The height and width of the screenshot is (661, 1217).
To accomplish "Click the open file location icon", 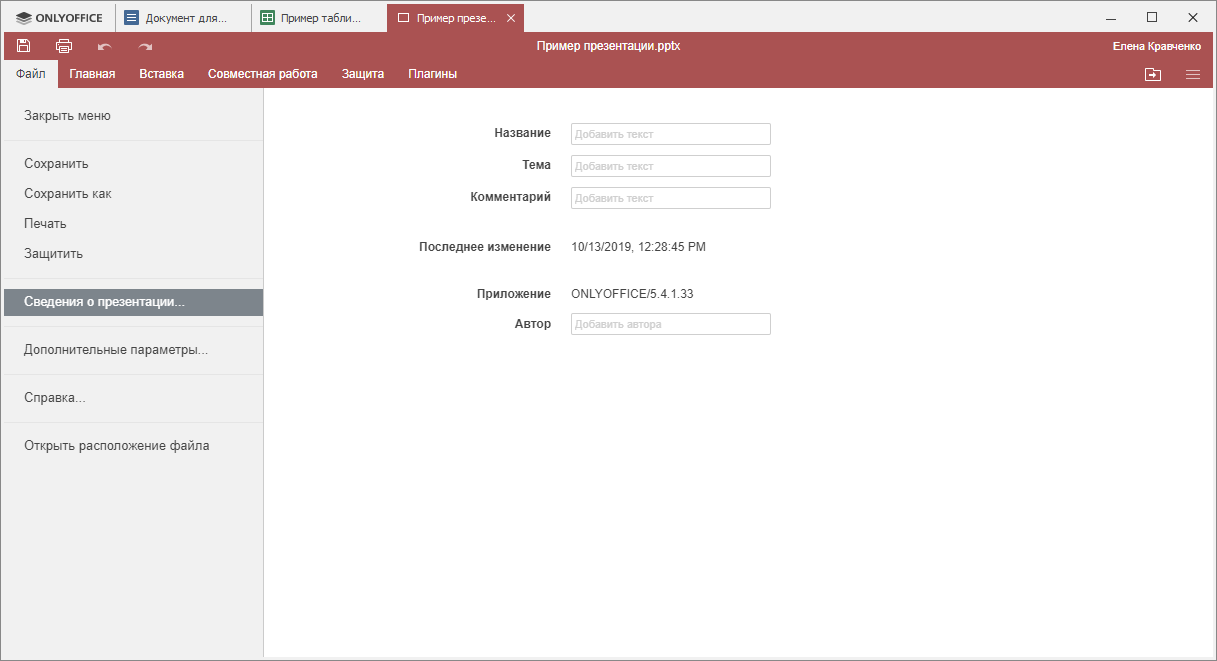I will pyautogui.click(x=1153, y=74).
